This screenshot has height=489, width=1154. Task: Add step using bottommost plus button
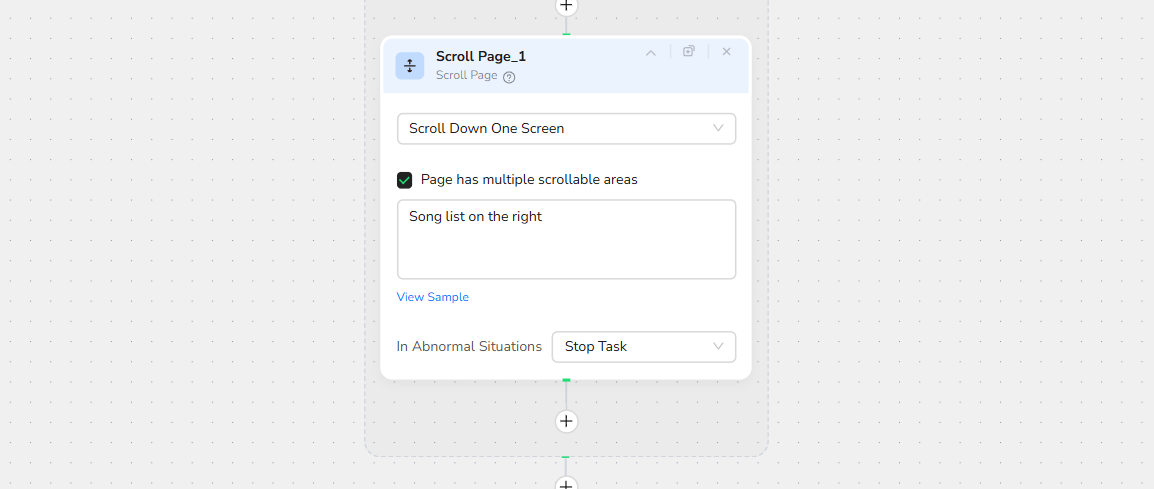pos(566,484)
